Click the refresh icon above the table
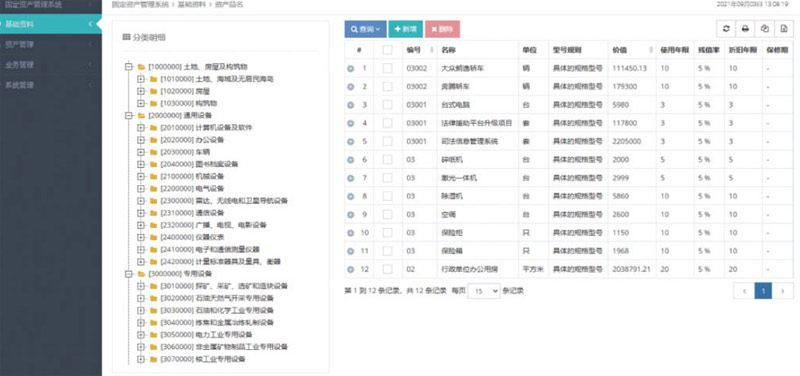The width and height of the screenshot is (800, 376). click(726, 29)
